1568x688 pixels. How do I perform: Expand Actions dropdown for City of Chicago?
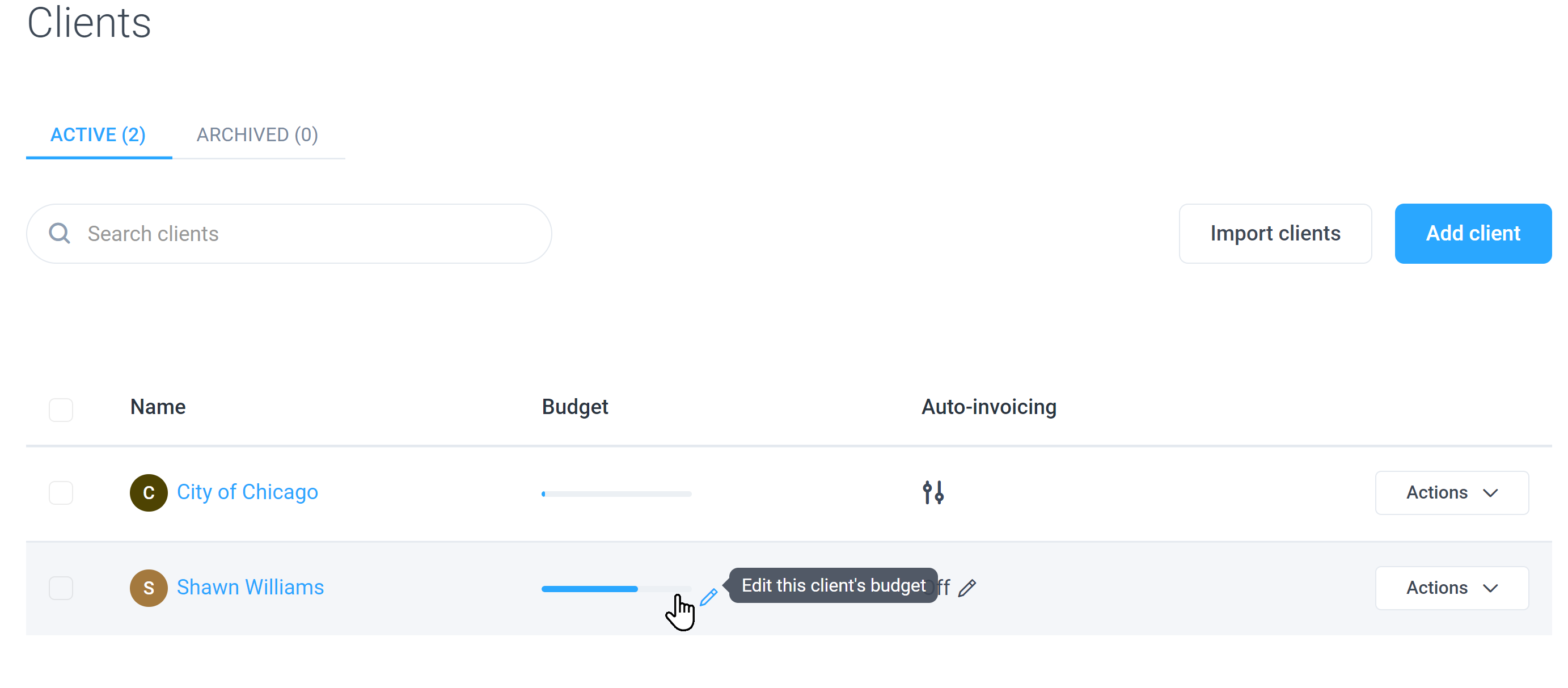1452,492
